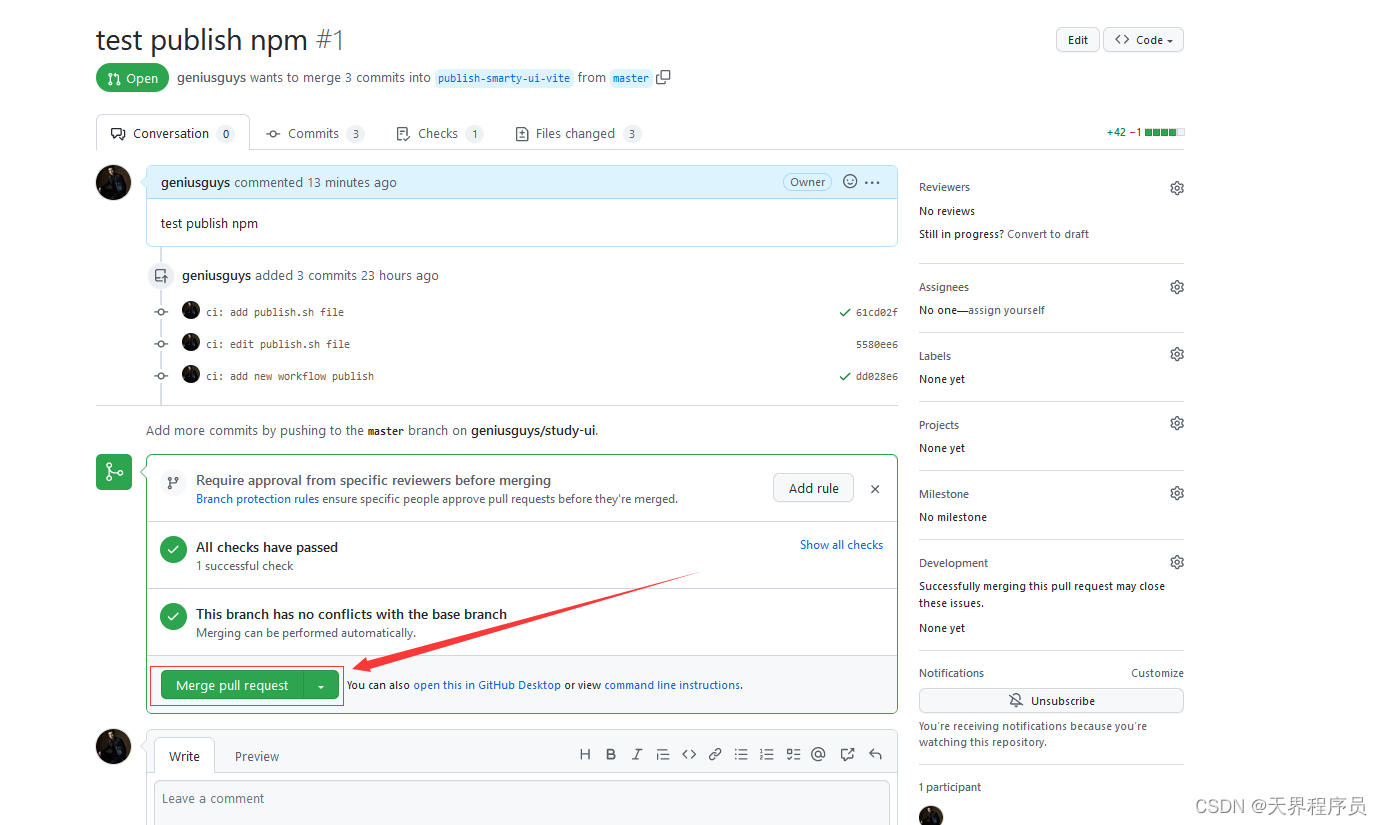Click geniusguys avatar beside first comment

pos(114,183)
